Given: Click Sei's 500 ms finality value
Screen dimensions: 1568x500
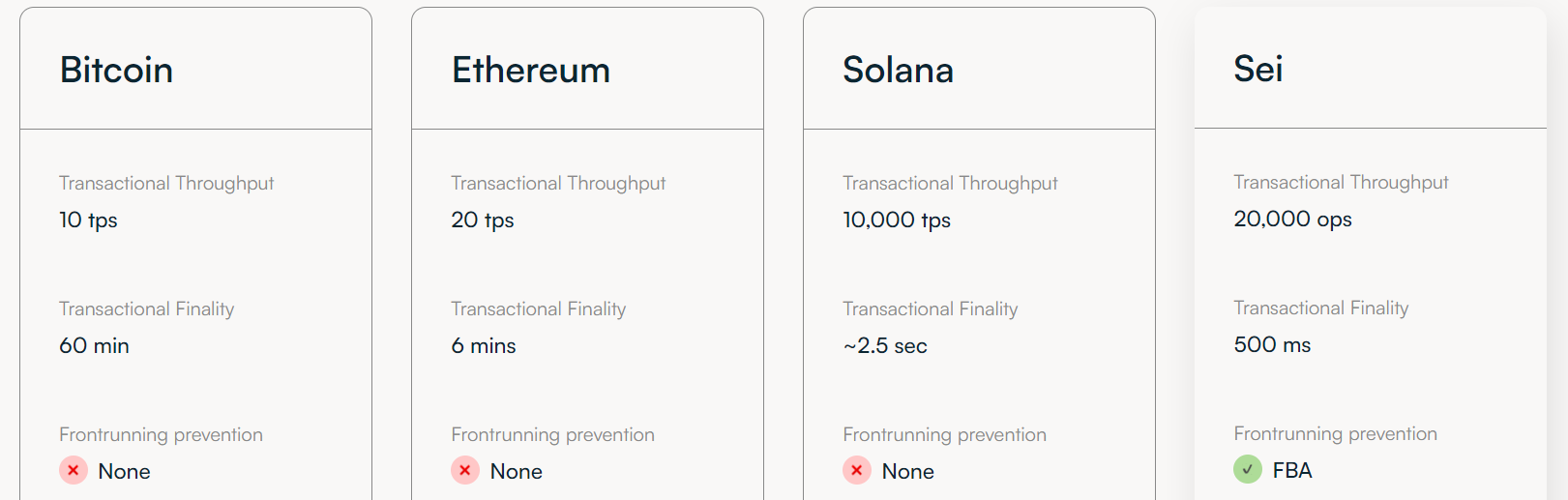Looking at the screenshot, I should [1272, 344].
